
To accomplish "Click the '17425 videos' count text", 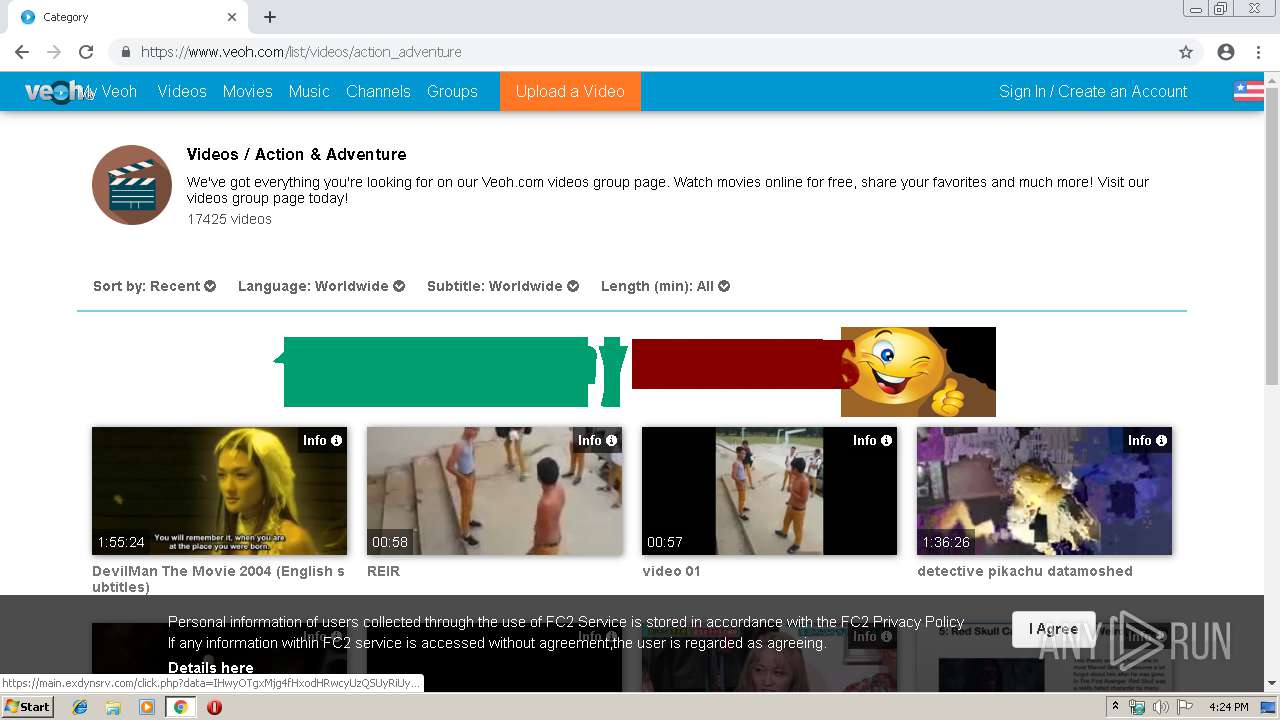I will tap(229, 219).
